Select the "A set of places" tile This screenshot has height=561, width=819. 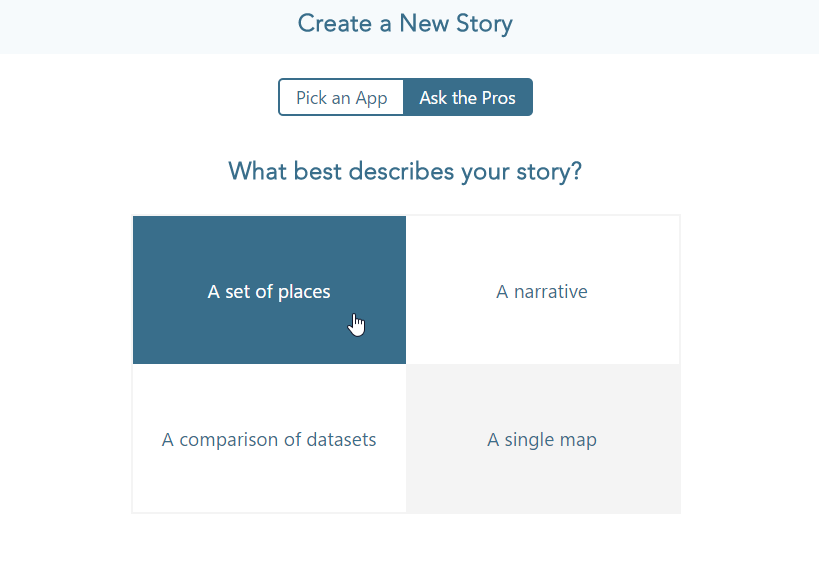[269, 290]
